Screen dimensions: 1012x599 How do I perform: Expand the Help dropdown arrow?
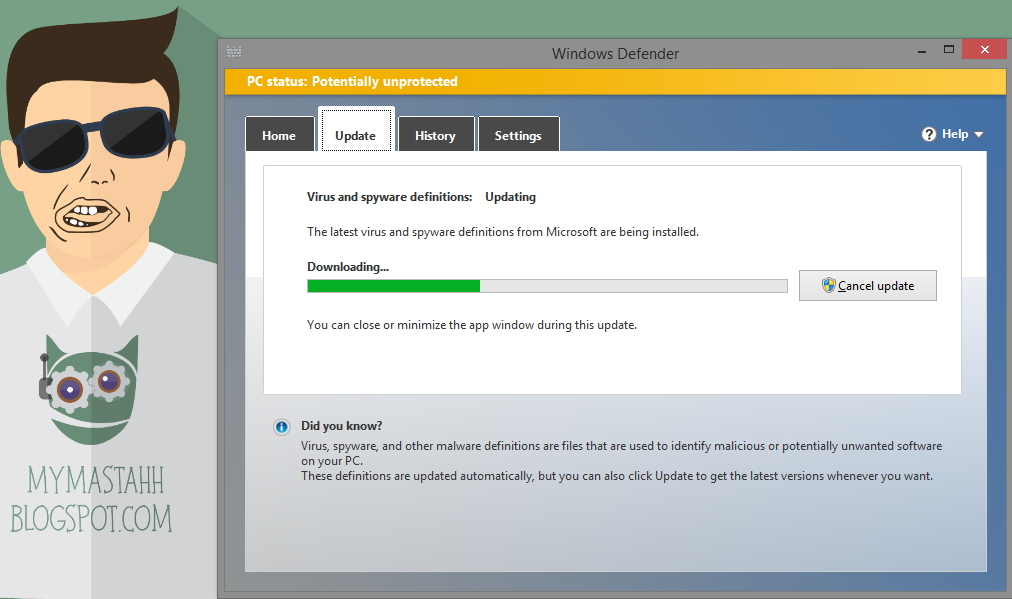(978, 134)
